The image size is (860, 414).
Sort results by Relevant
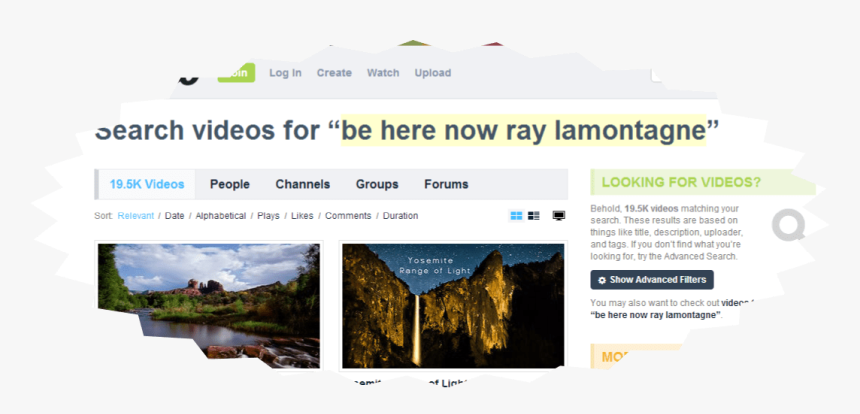tap(135, 216)
